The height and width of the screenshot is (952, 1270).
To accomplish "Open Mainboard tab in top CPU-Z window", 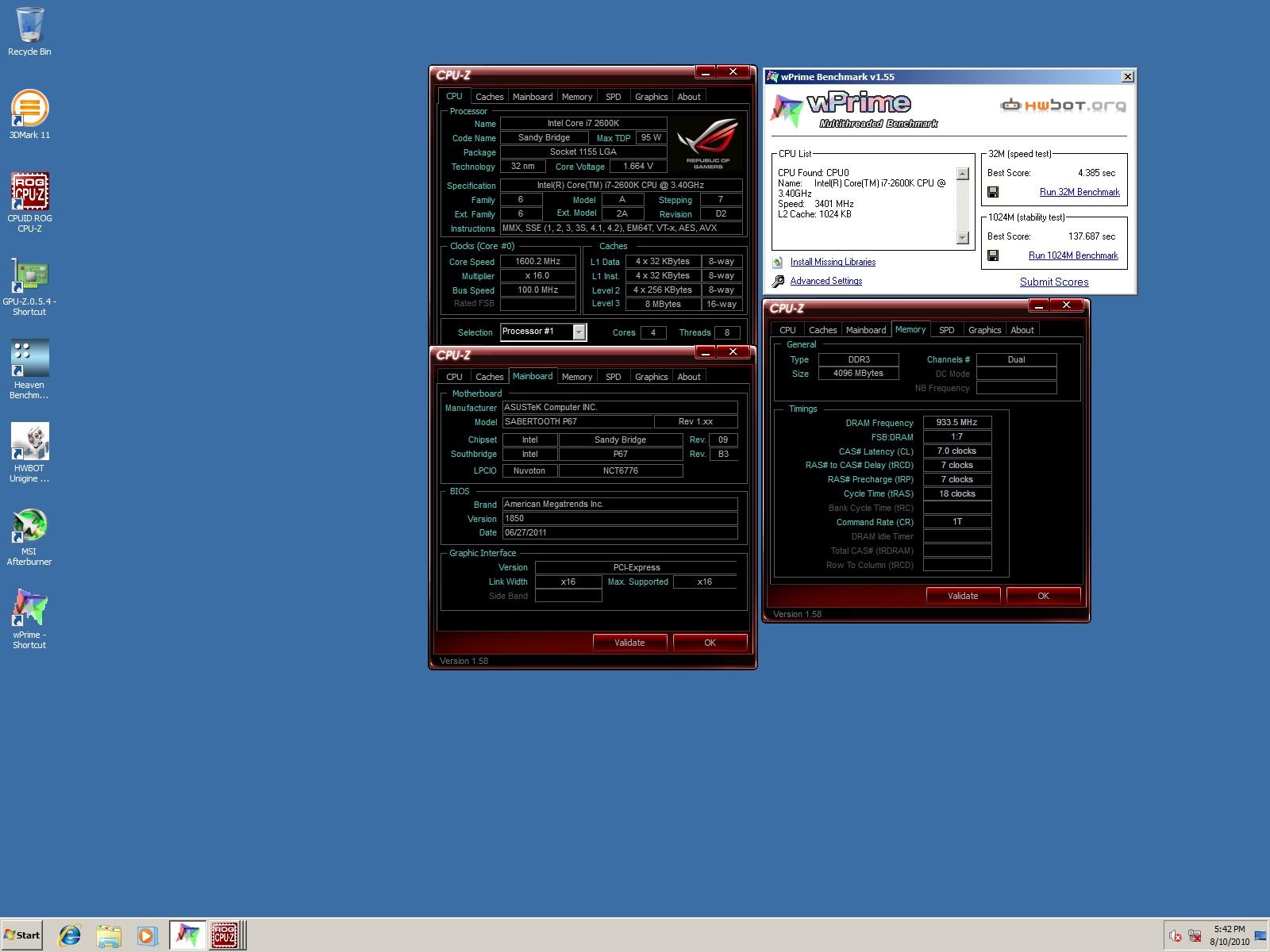I will (x=533, y=97).
